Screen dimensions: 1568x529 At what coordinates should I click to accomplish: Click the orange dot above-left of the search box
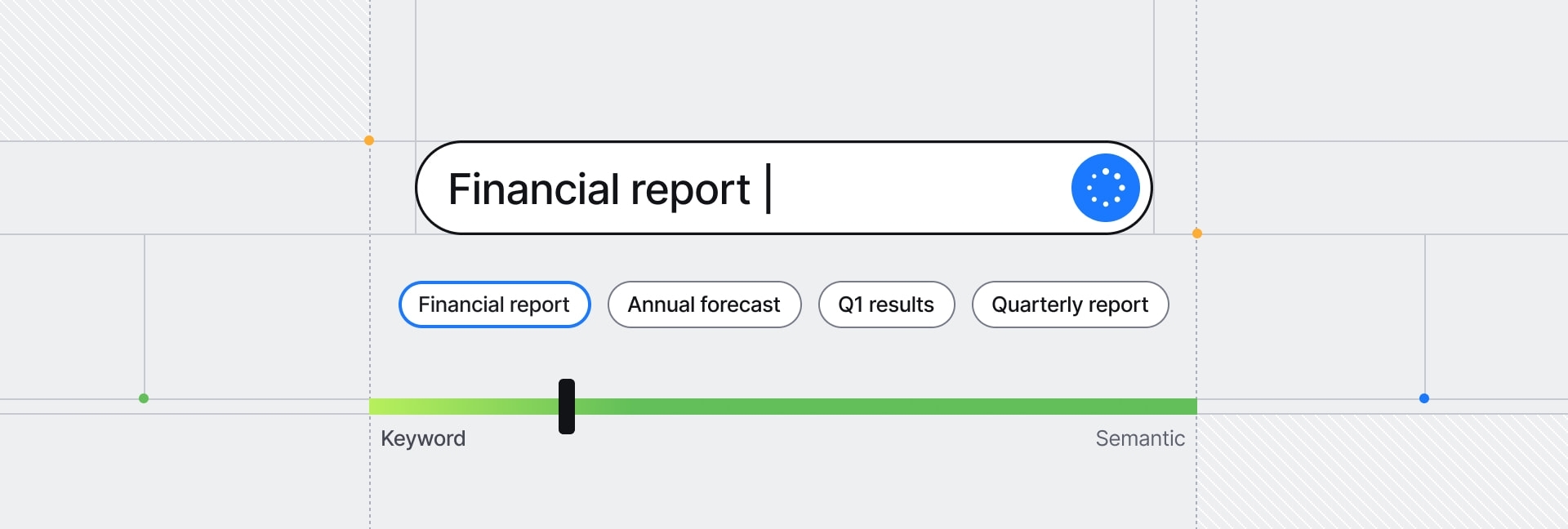[369, 140]
